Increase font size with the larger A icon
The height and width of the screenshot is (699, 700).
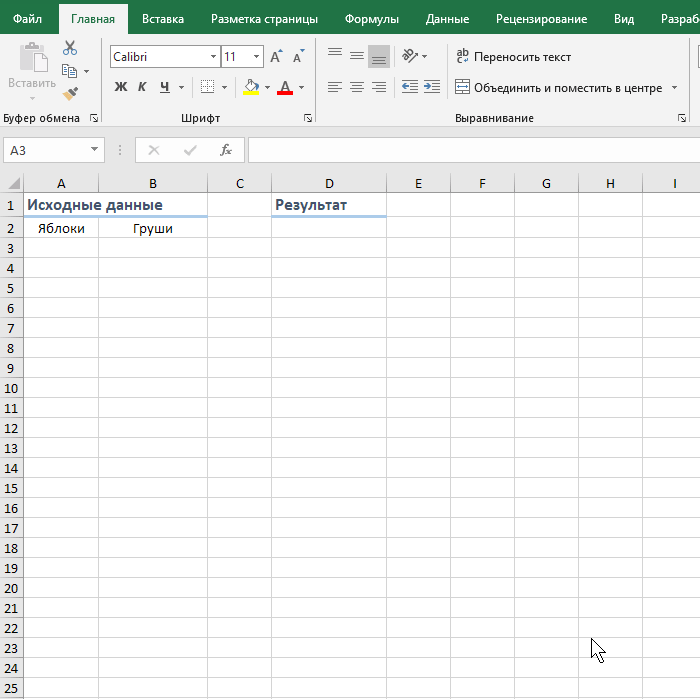click(x=276, y=57)
